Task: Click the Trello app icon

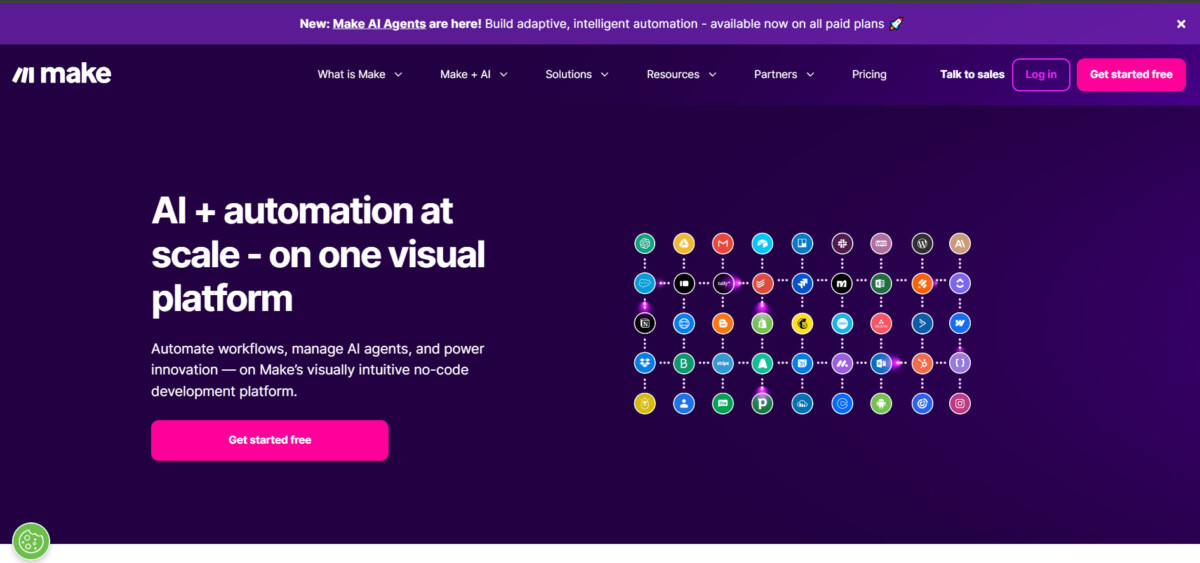Action: [x=802, y=243]
